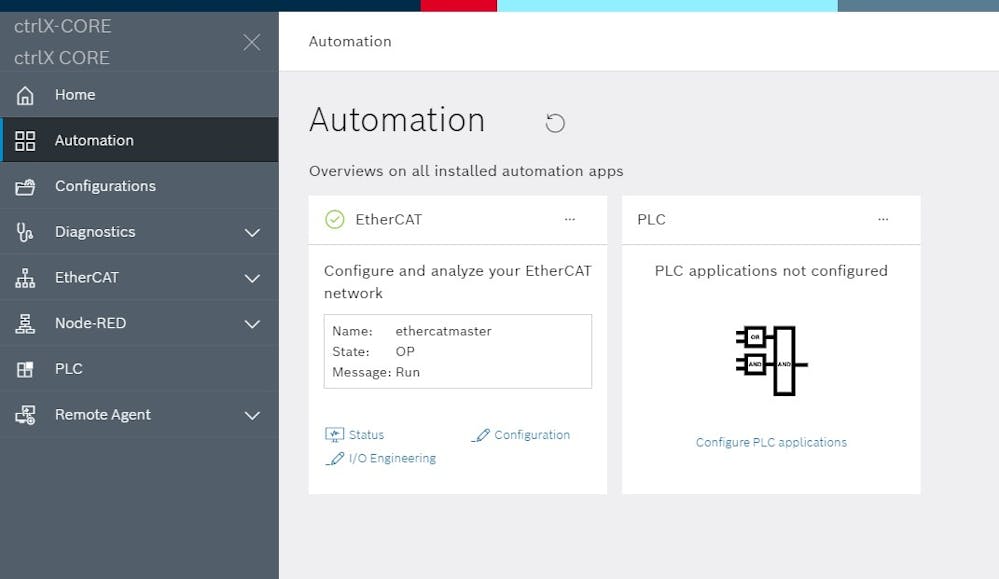Open the Diagnostics sidebar entry

pos(140,232)
